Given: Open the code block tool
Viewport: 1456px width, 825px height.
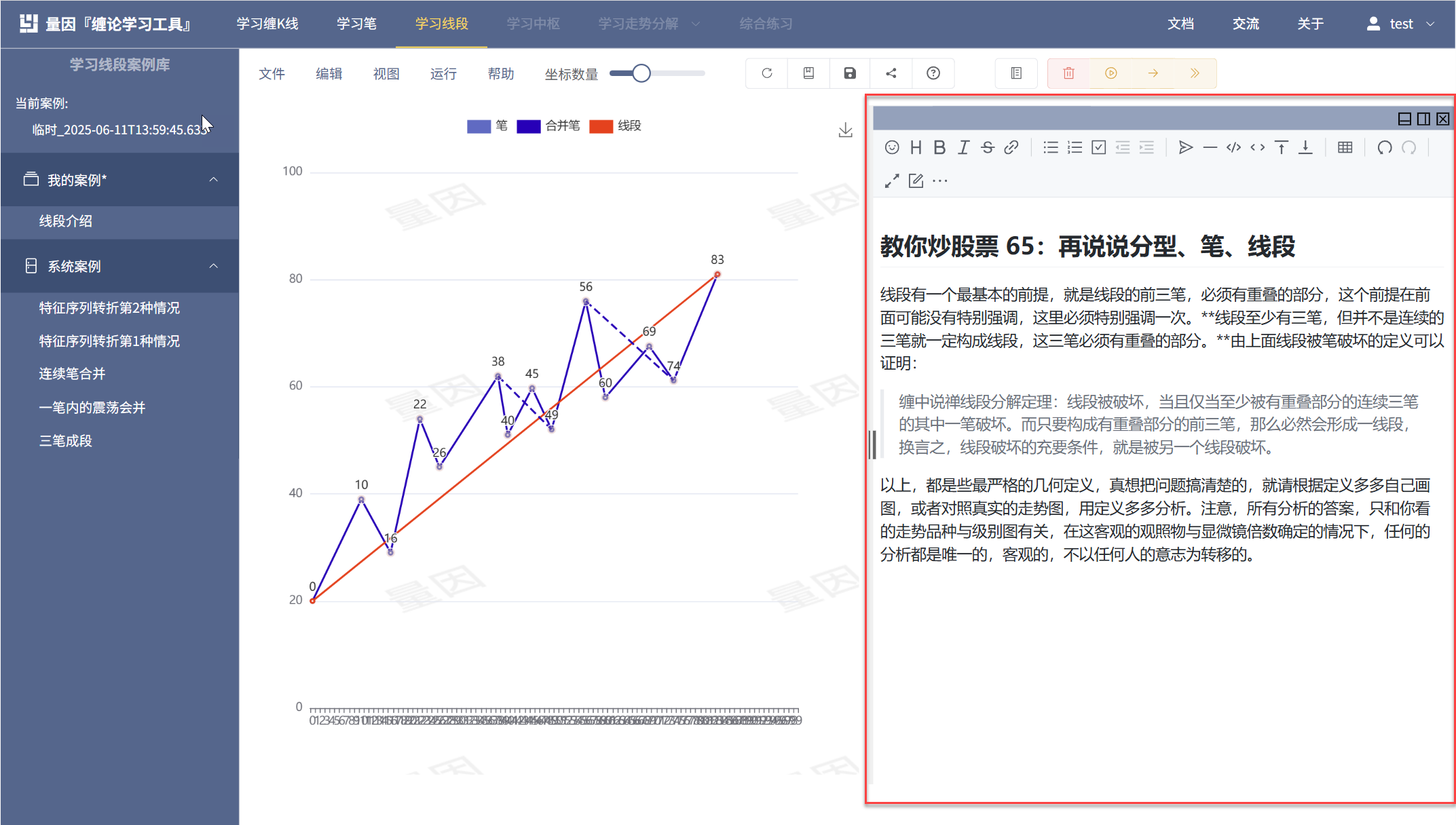Looking at the screenshot, I should tap(1233, 147).
